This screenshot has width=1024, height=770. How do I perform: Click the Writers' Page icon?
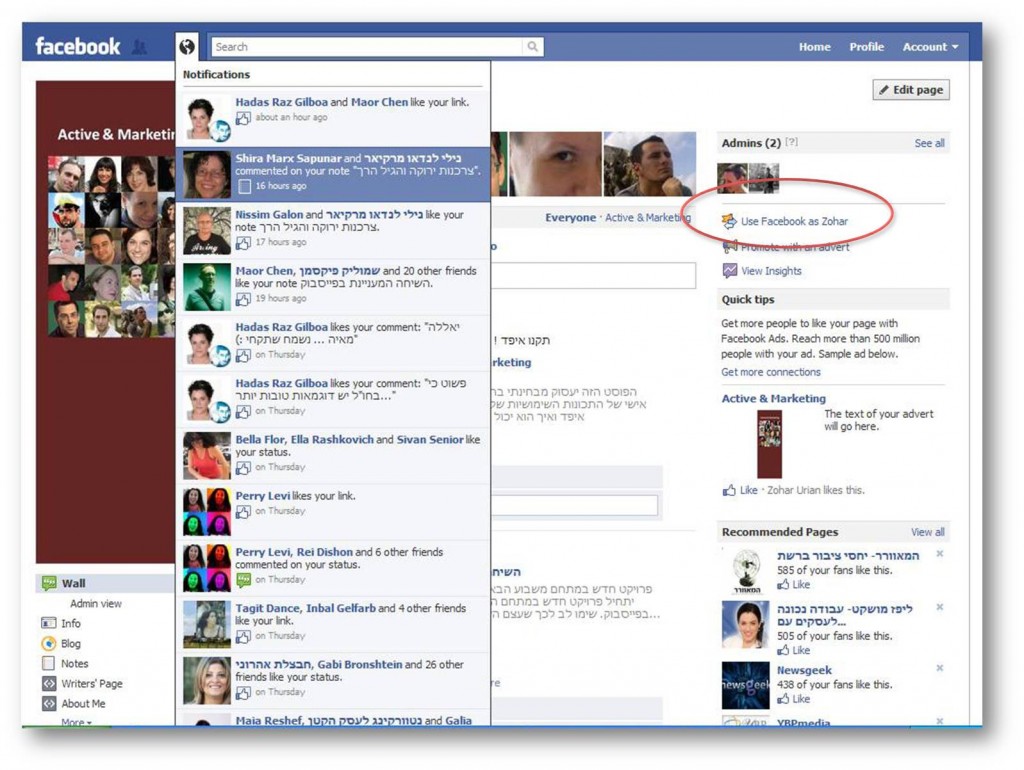coord(48,684)
